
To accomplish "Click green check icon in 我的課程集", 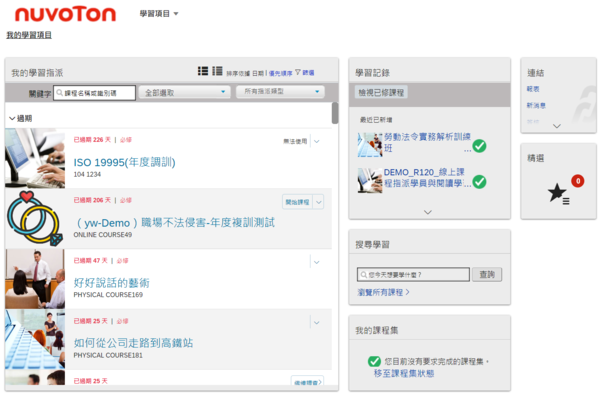I will [x=374, y=361].
